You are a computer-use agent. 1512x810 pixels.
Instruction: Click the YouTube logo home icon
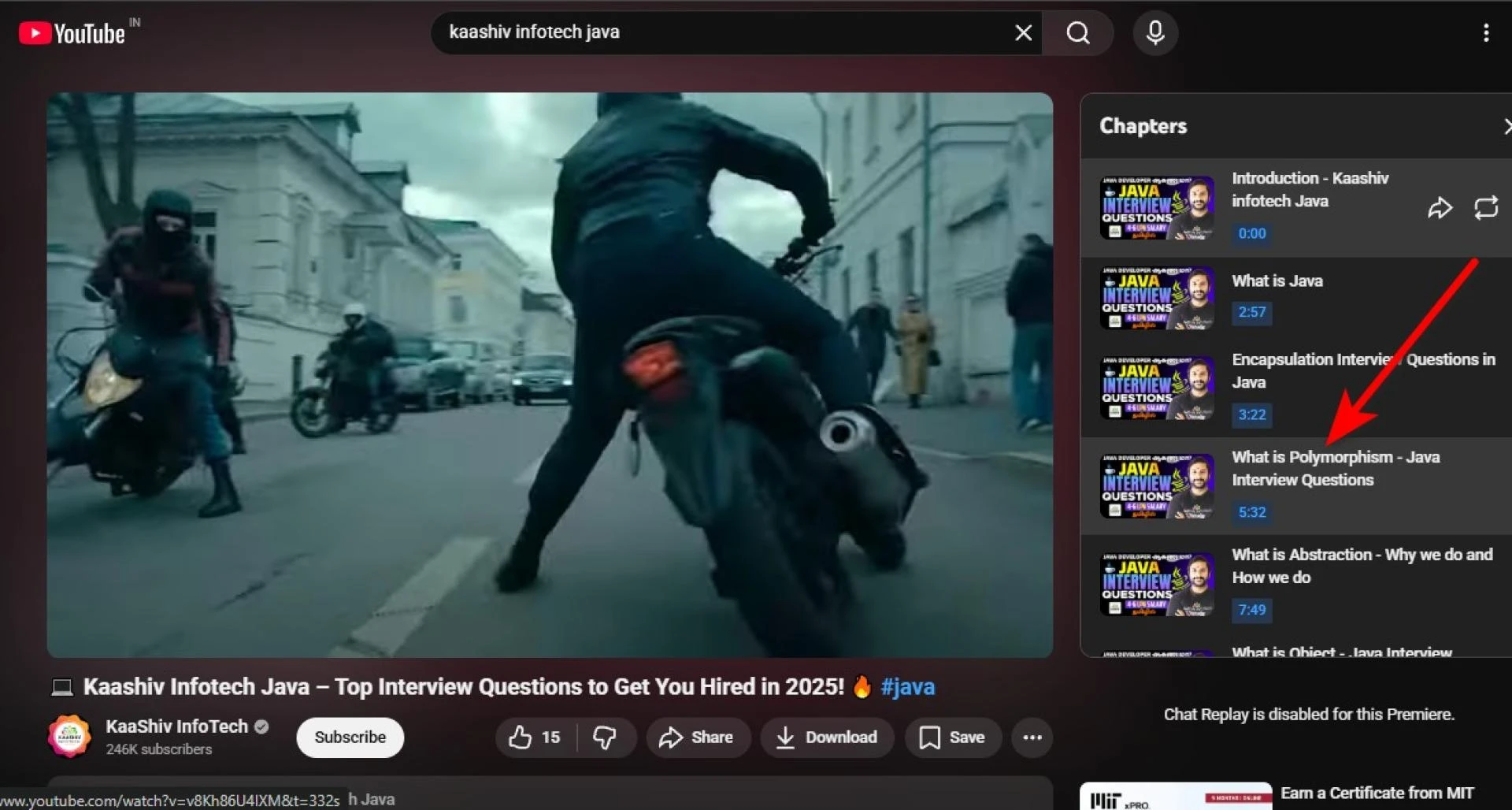click(x=72, y=33)
